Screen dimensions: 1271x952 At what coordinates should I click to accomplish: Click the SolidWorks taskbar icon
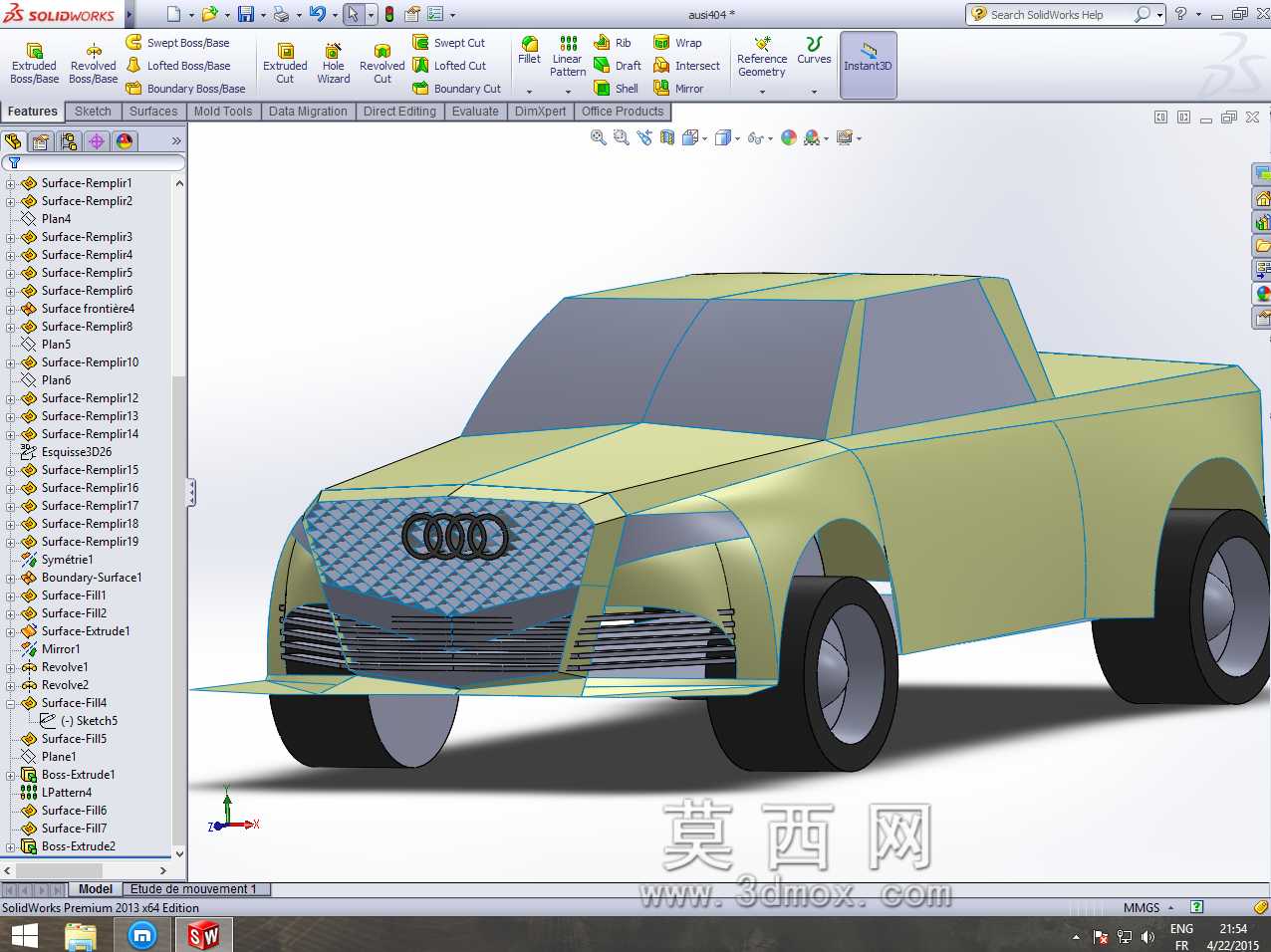(204, 935)
